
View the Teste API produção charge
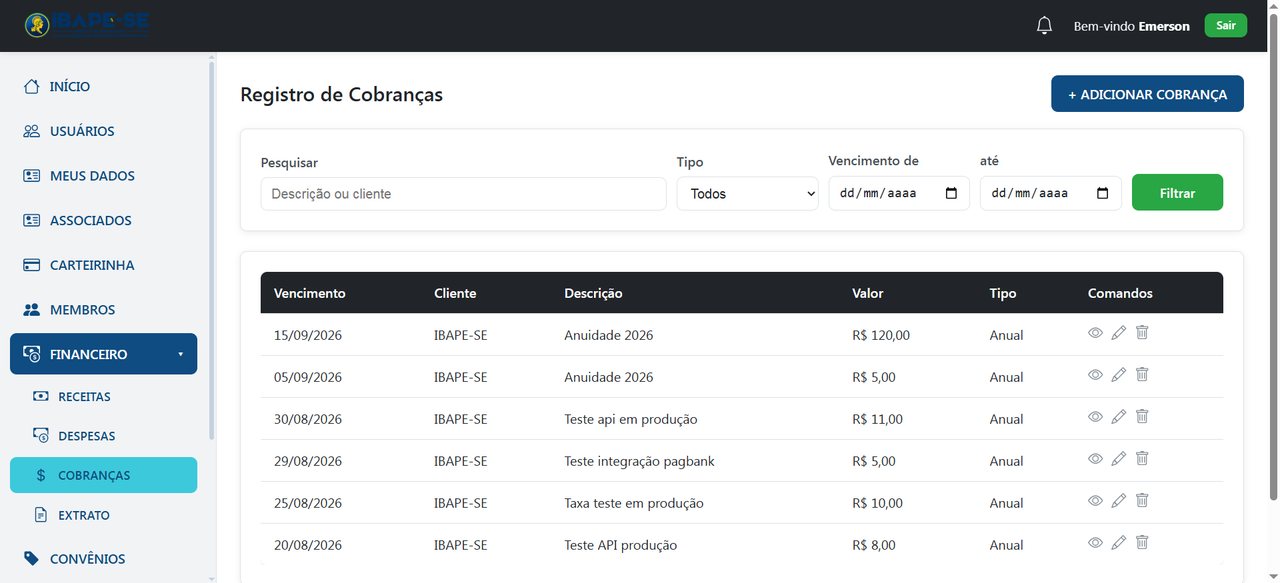tap(1095, 543)
